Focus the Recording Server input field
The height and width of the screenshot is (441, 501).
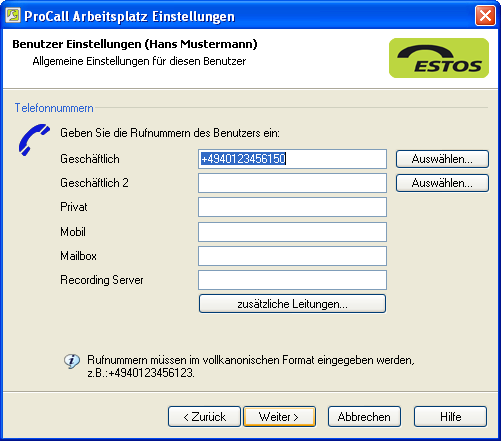coord(292,280)
